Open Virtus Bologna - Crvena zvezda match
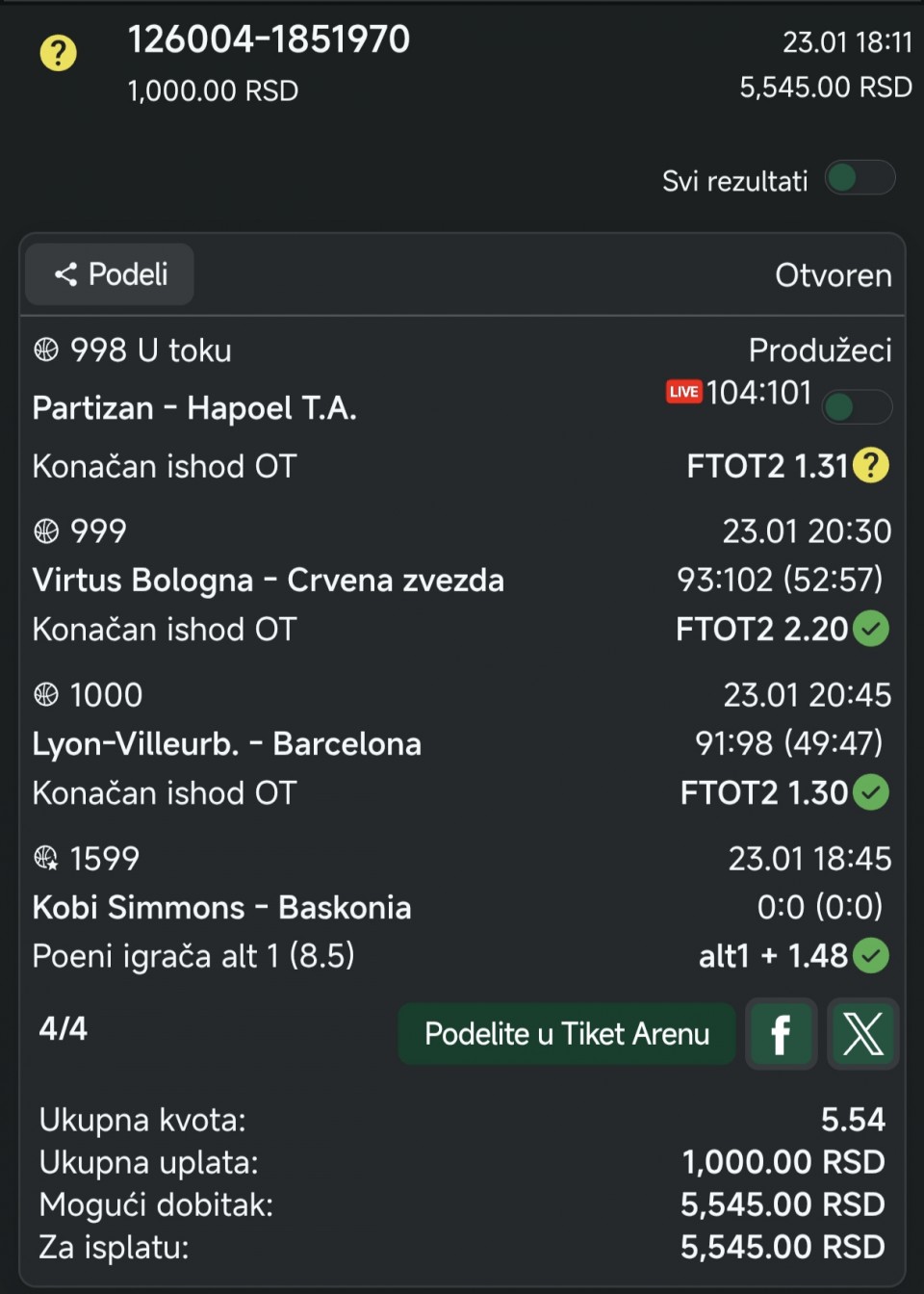The height and width of the screenshot is (1294, 924). point(268,581)
